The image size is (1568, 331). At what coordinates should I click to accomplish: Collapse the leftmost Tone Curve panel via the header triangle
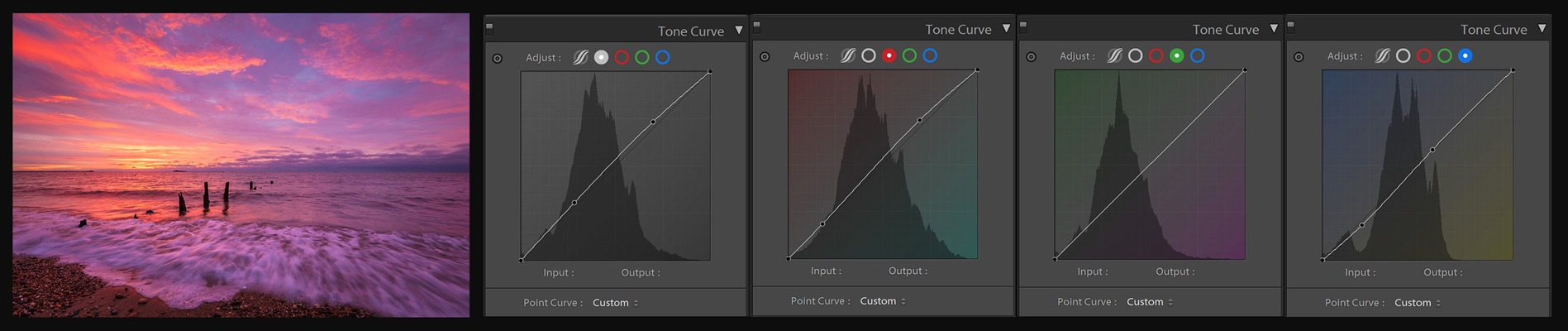point(739,31)
